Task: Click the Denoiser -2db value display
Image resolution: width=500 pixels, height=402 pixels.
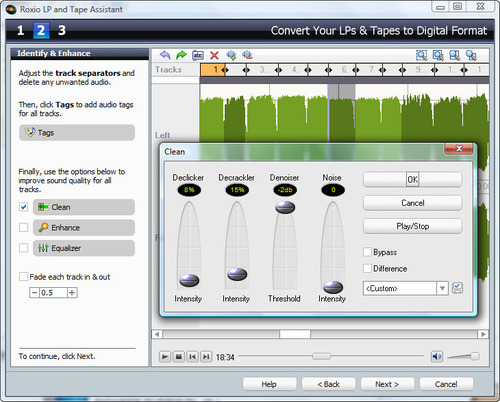Action: (285, 190)
